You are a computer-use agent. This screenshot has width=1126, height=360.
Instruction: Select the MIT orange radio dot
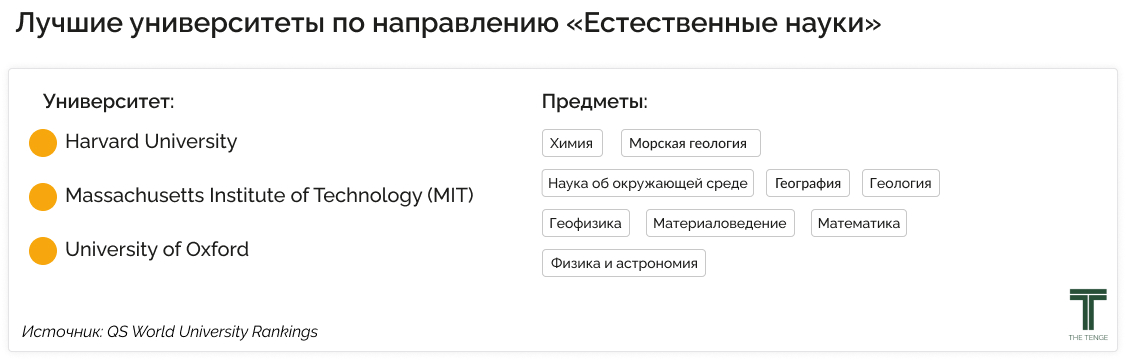pyautogui.click(x=43, y=197)
